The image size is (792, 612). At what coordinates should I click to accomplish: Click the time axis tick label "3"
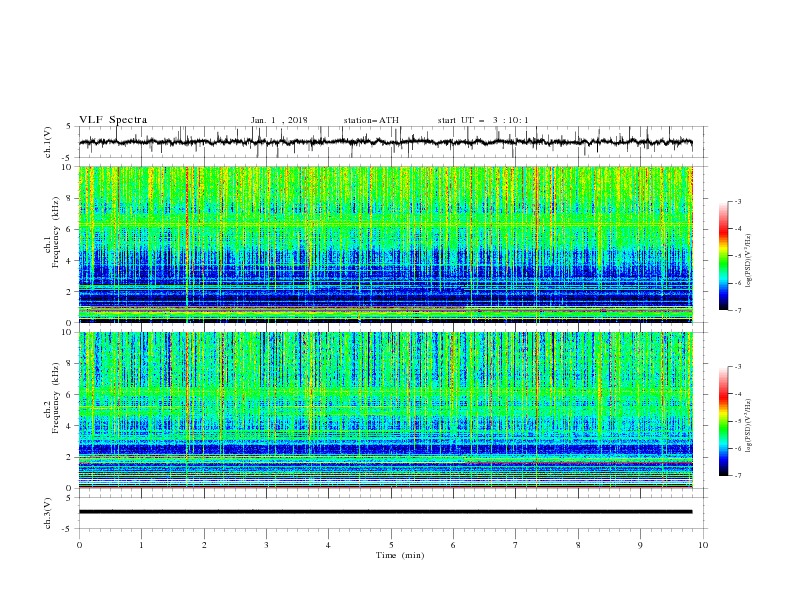coord(266,545)
